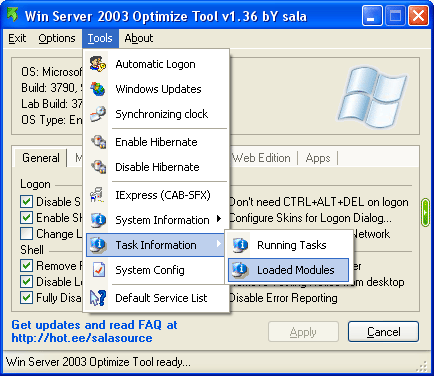Image resolution: width=434 pixels, height=376 pixels.
Task: Click the Loaded Modules icon
Action: 240,270
